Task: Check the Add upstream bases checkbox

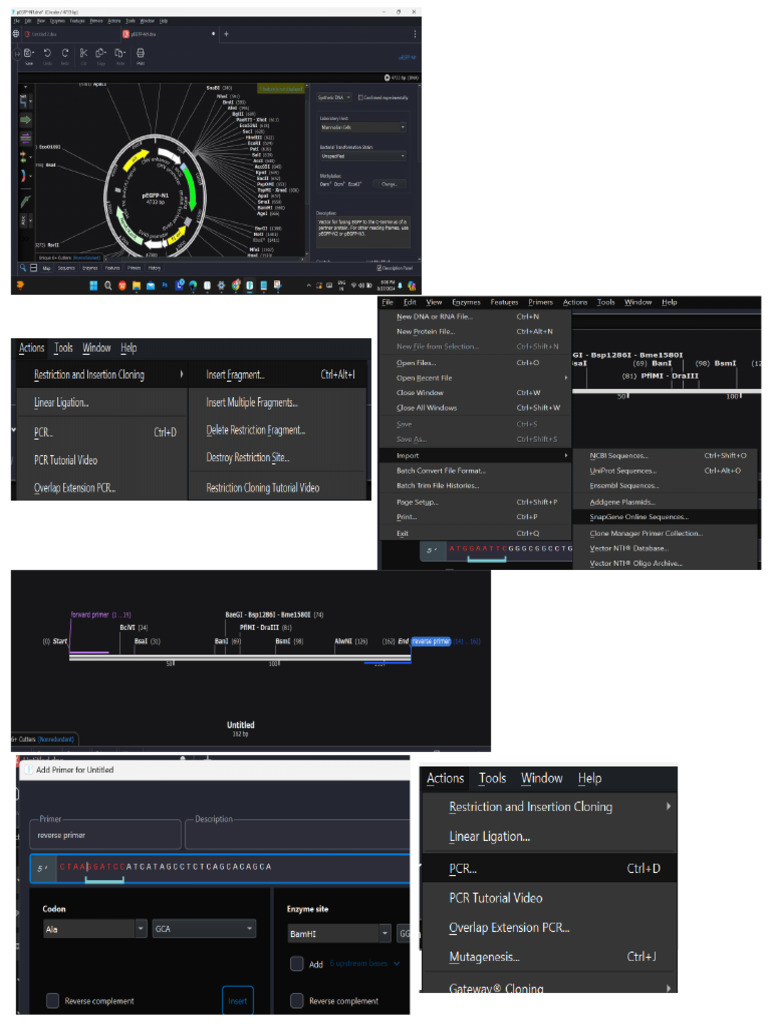Action: coord(296,964)
